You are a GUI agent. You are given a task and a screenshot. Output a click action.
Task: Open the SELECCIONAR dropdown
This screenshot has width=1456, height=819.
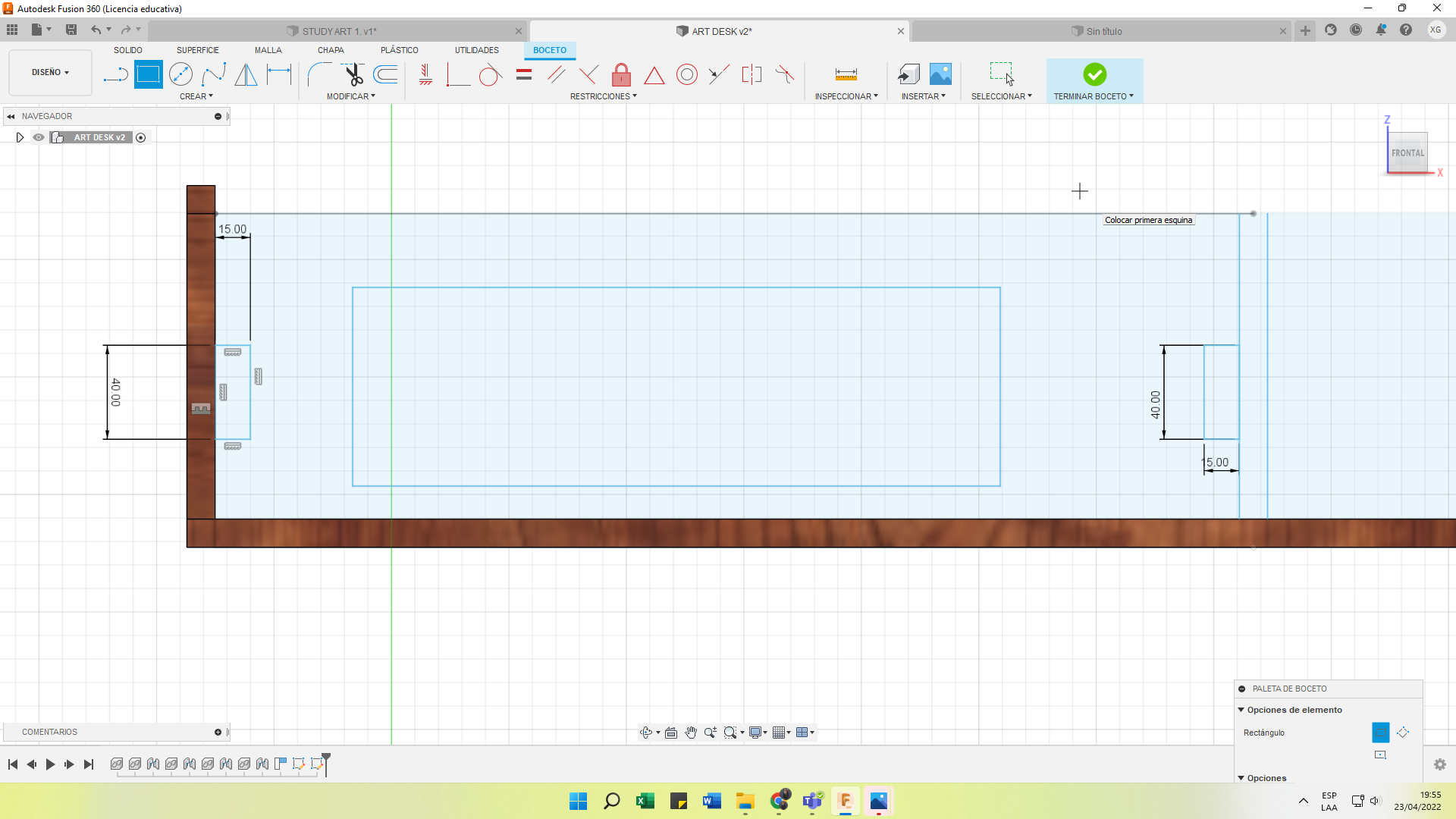(1002, 96)
